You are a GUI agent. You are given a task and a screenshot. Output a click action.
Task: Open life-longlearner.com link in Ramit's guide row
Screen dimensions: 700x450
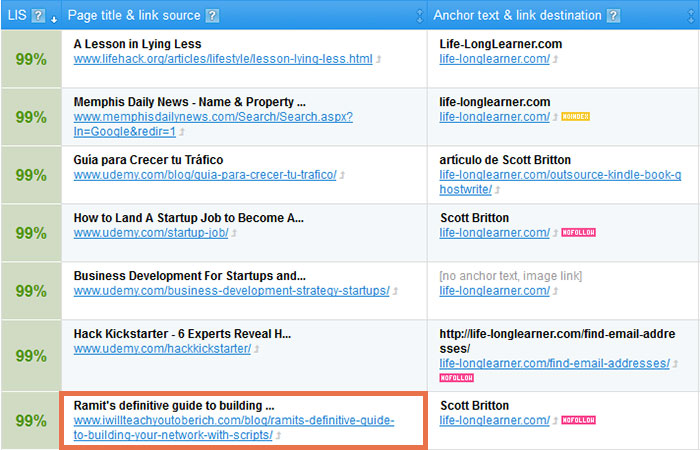coord(494,421)
